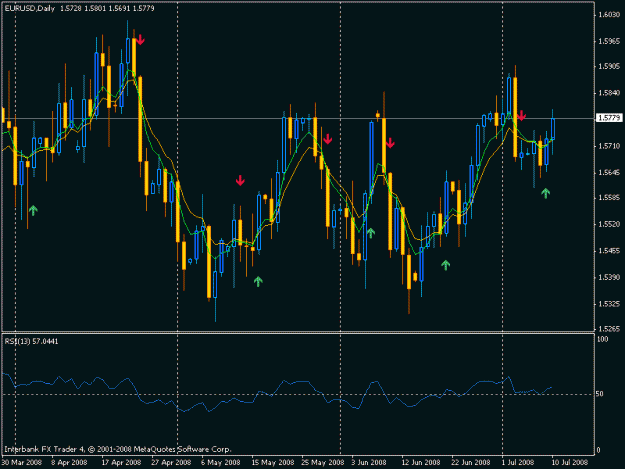The height and width of the screenshot is (469, 625).
Task: Click OHLC values 1.5728 1.5801 1.5691 1.5779
Action: point(107,8)
